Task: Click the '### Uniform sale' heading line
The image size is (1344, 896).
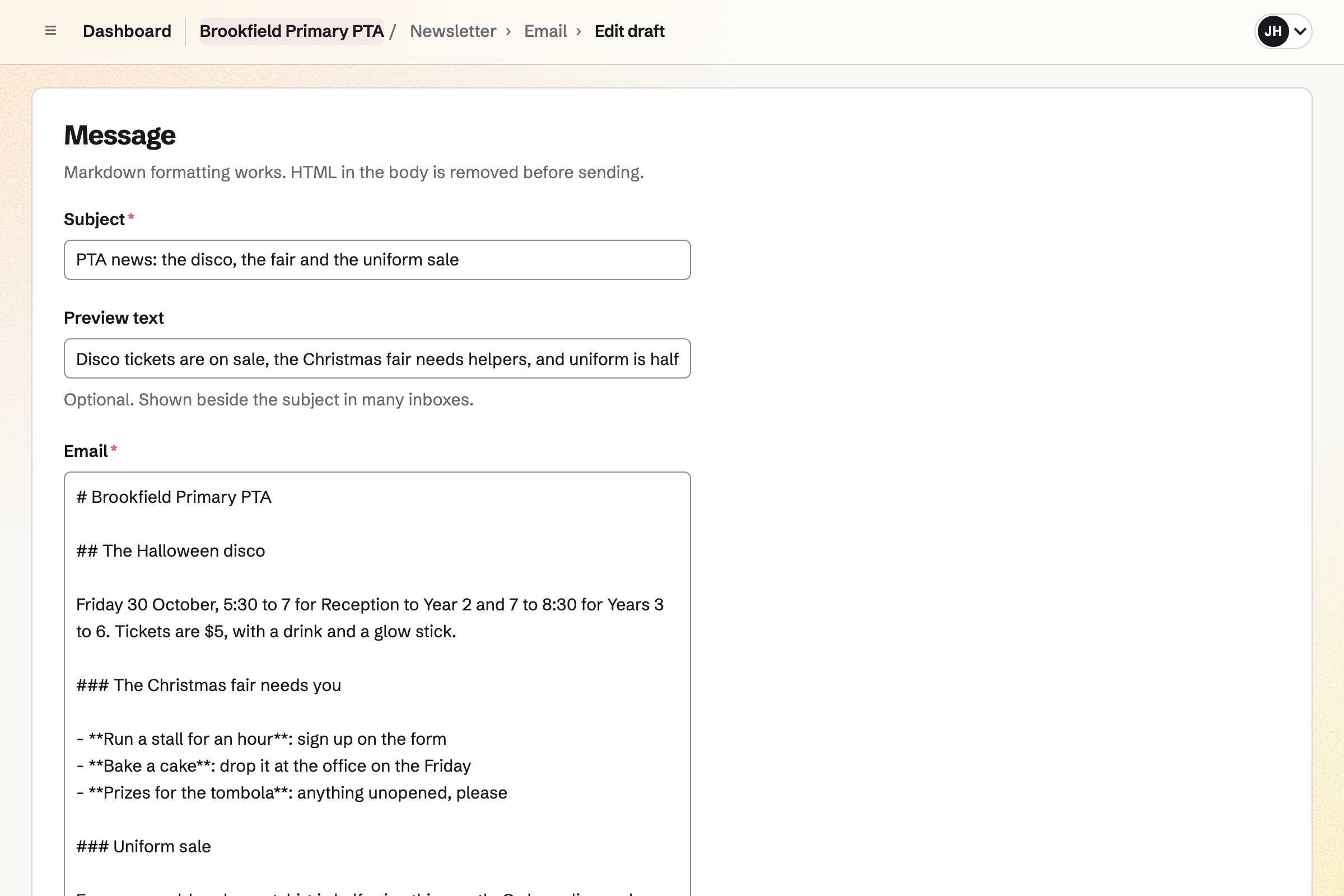Action: [143, 846]
